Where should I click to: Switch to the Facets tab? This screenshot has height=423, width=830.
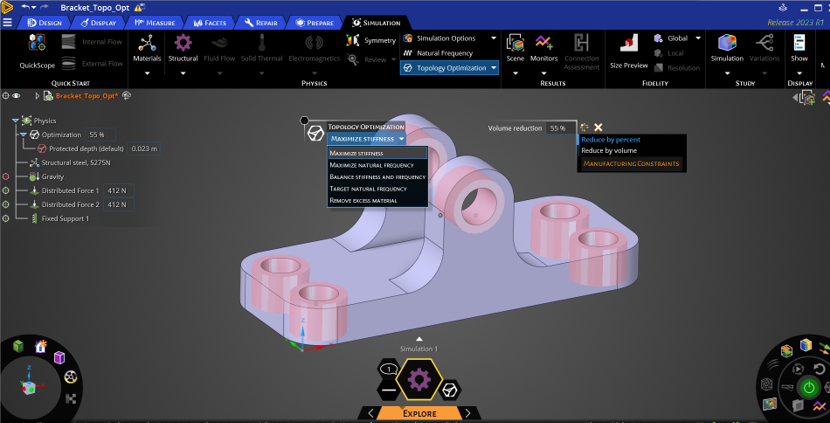tap(210, 23)
